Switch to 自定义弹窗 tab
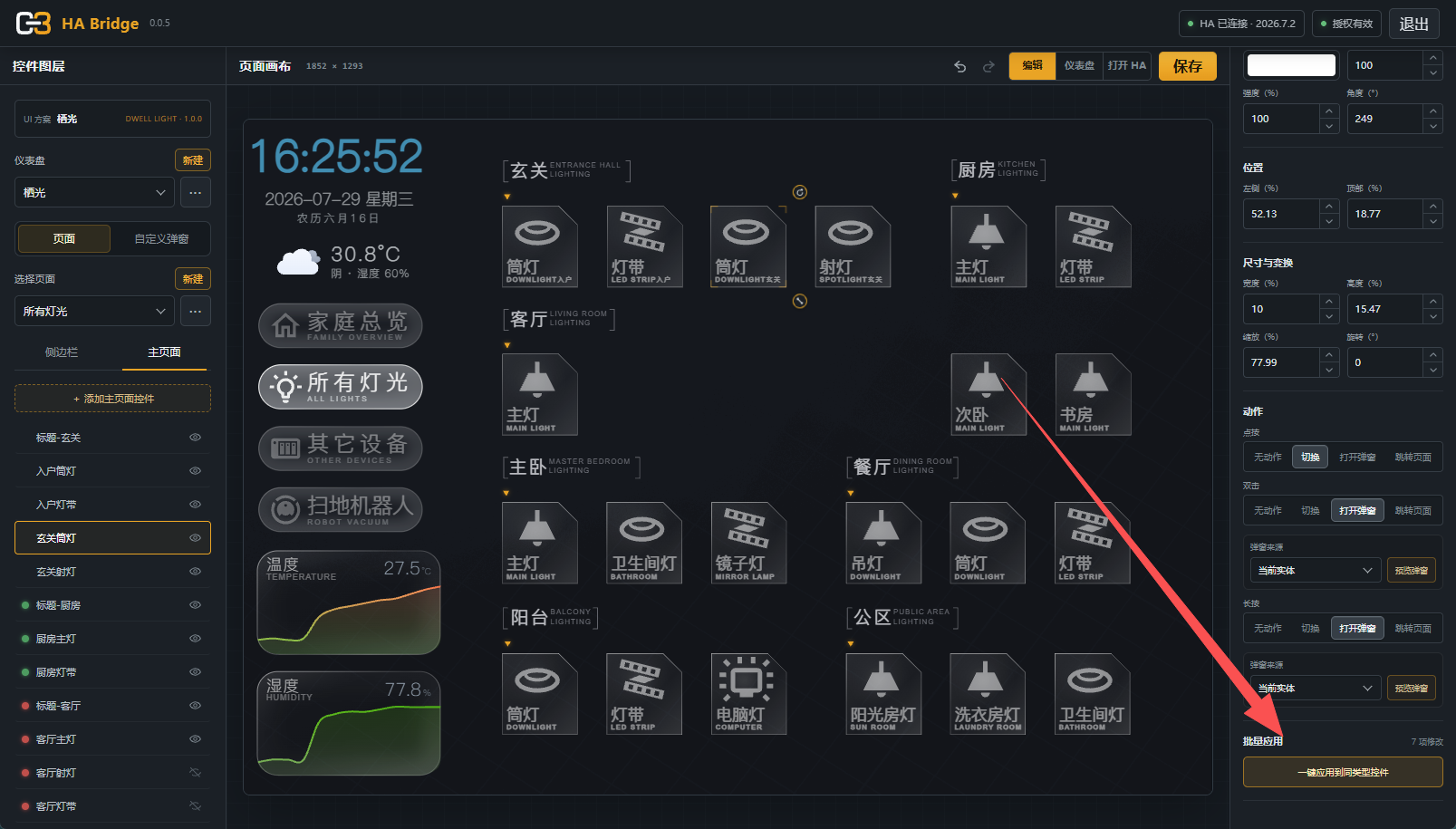1456x829 pixels. tap(162, 239)
